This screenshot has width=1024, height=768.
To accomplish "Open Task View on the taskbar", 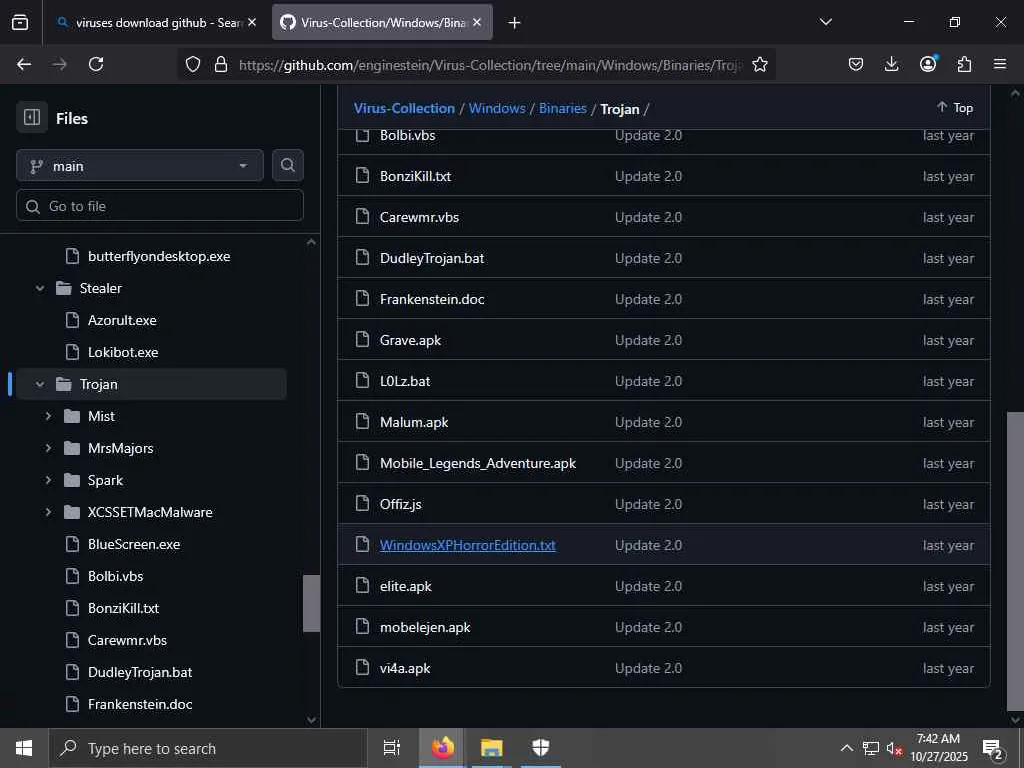I will [x=392, y=748].
